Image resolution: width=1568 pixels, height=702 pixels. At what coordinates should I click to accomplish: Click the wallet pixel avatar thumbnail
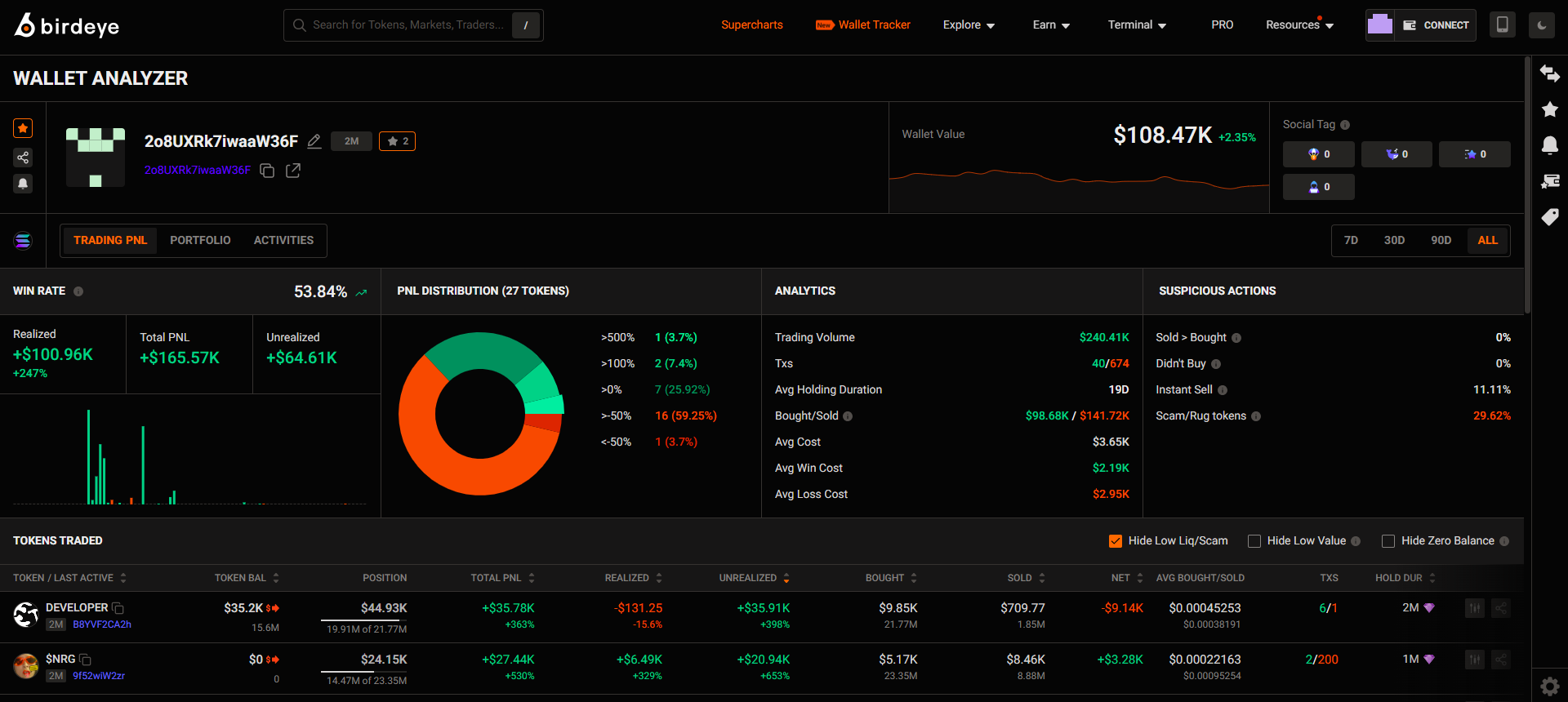[x=96, y=158]
